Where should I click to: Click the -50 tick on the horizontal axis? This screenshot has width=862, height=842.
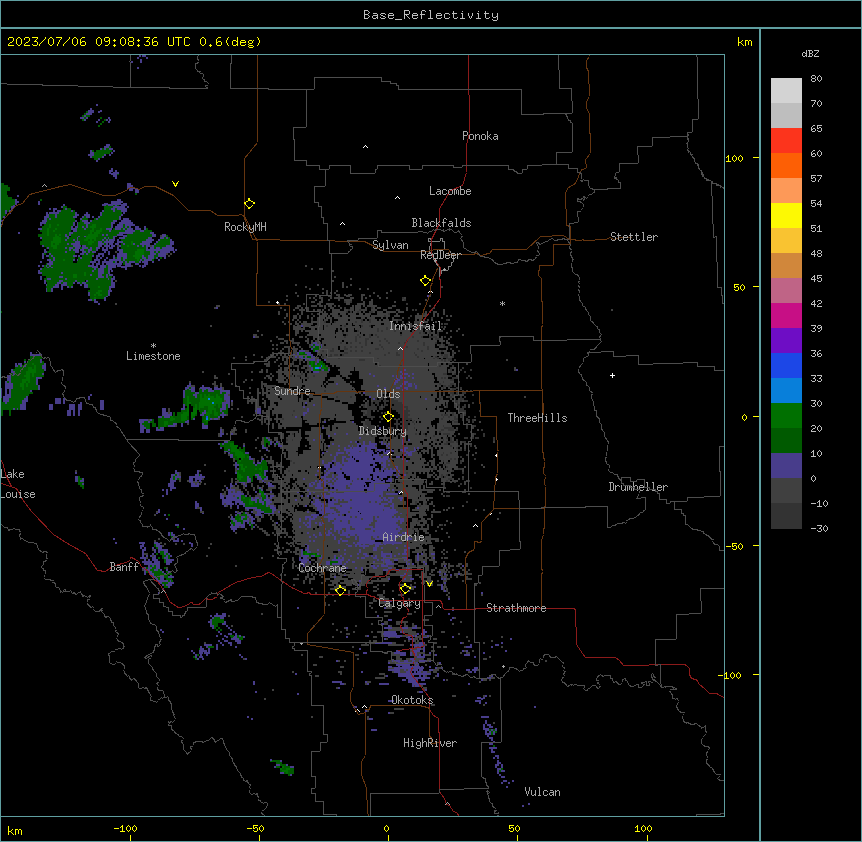pyautogui.click(x=255, y=828)
